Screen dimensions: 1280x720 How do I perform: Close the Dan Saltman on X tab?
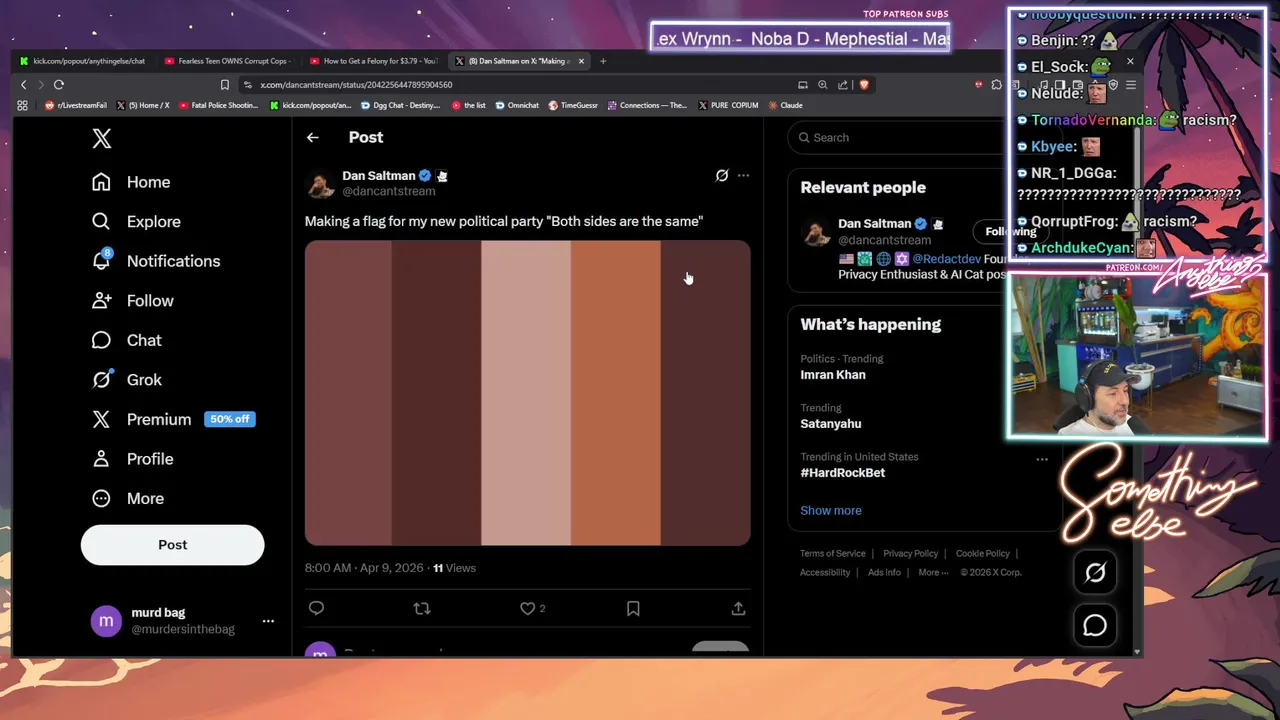581,61
